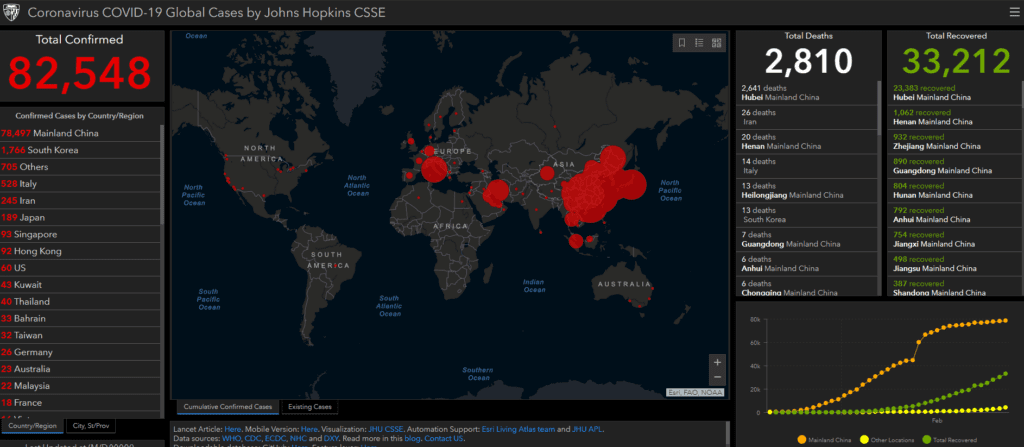
Task: Zoom out on the map with minus
Action: pos(717,378)
